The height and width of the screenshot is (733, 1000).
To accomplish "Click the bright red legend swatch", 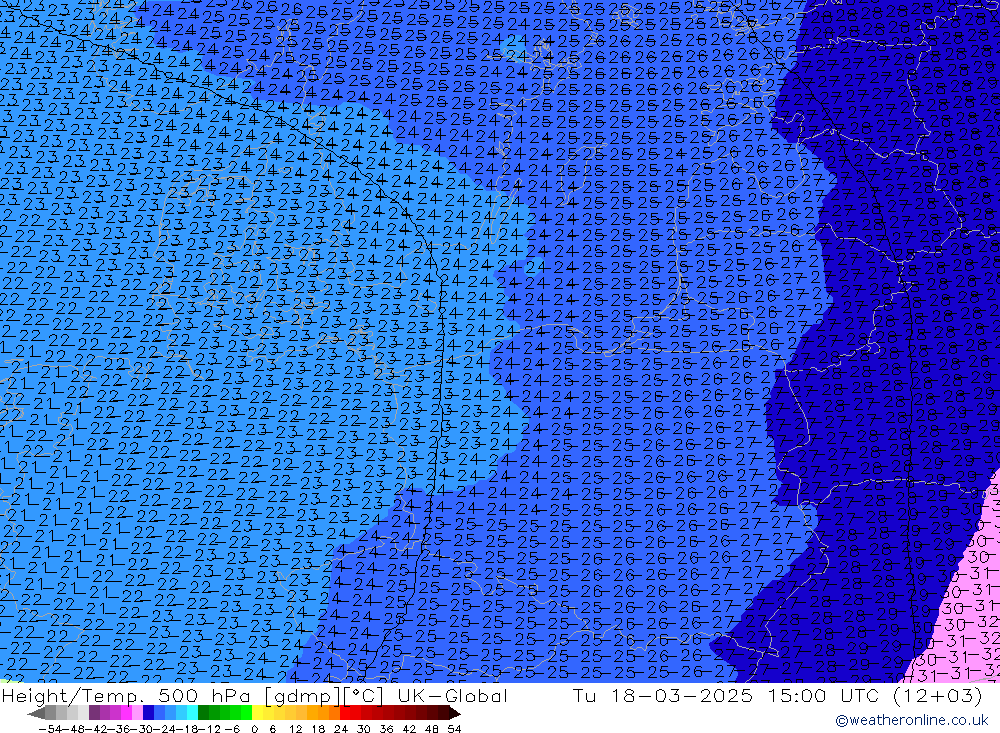I will pos(345,713).
